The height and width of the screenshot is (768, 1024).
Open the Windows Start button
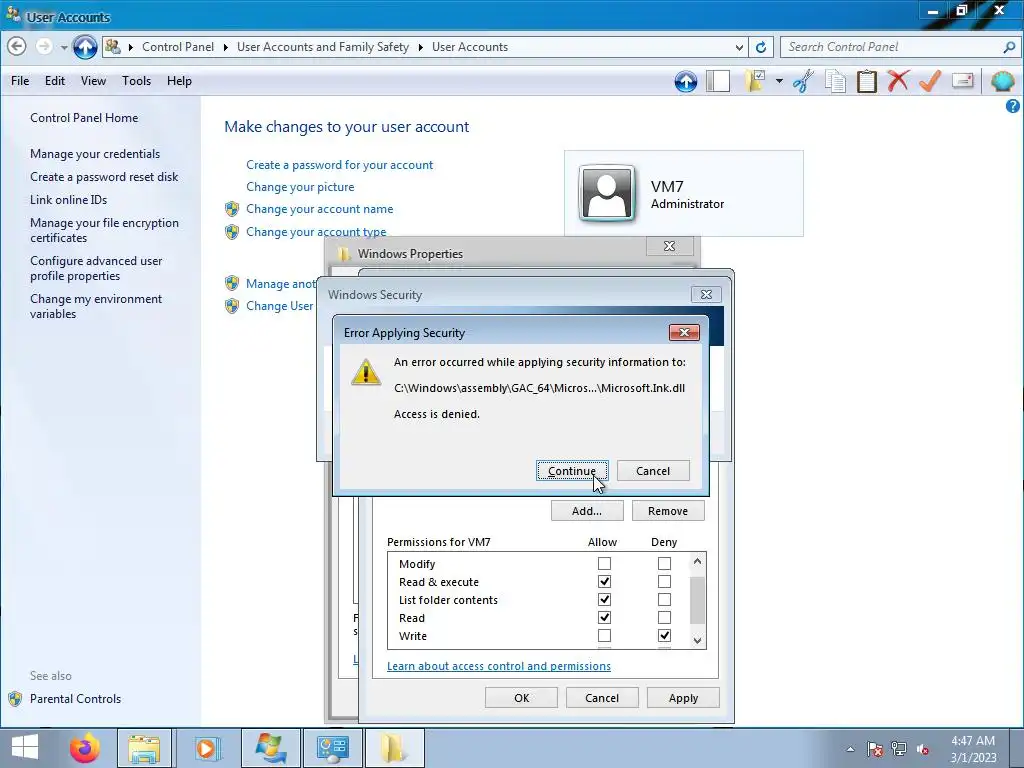25,748
